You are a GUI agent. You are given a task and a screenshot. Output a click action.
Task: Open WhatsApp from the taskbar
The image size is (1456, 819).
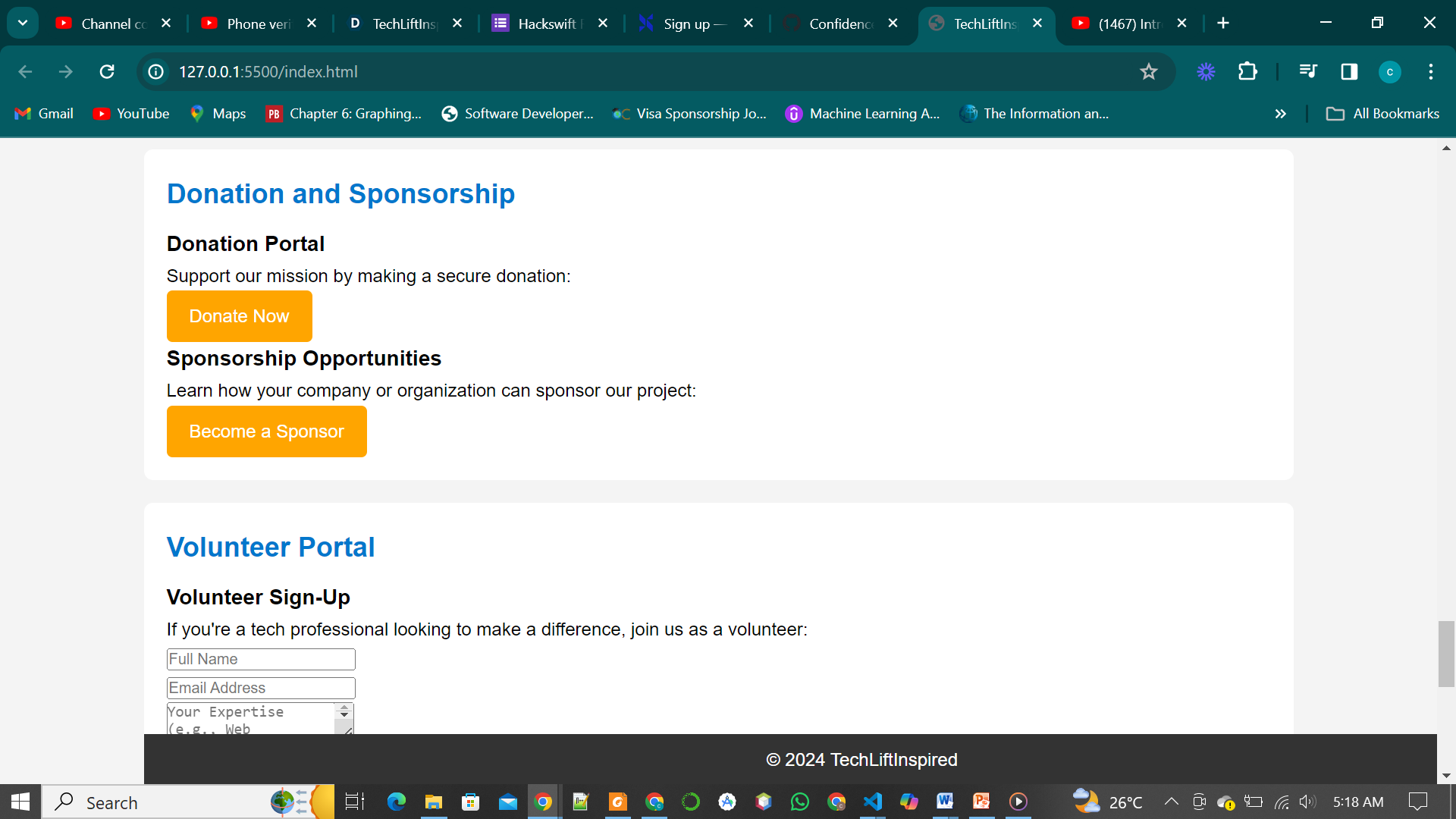[799, 802]
